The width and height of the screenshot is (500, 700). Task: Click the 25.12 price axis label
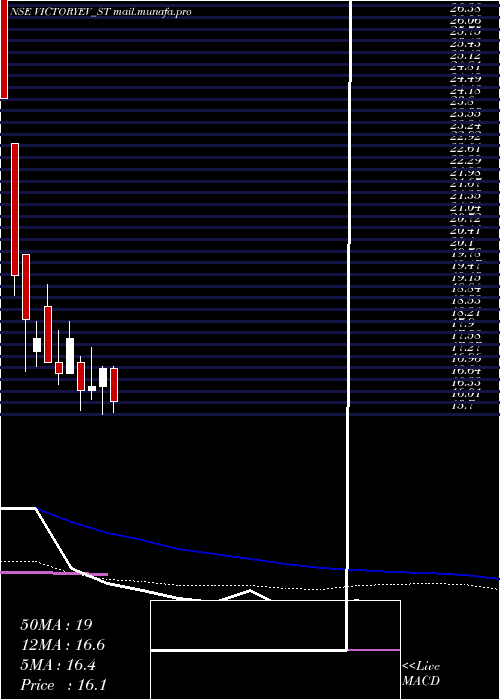[x=466, y=56]
